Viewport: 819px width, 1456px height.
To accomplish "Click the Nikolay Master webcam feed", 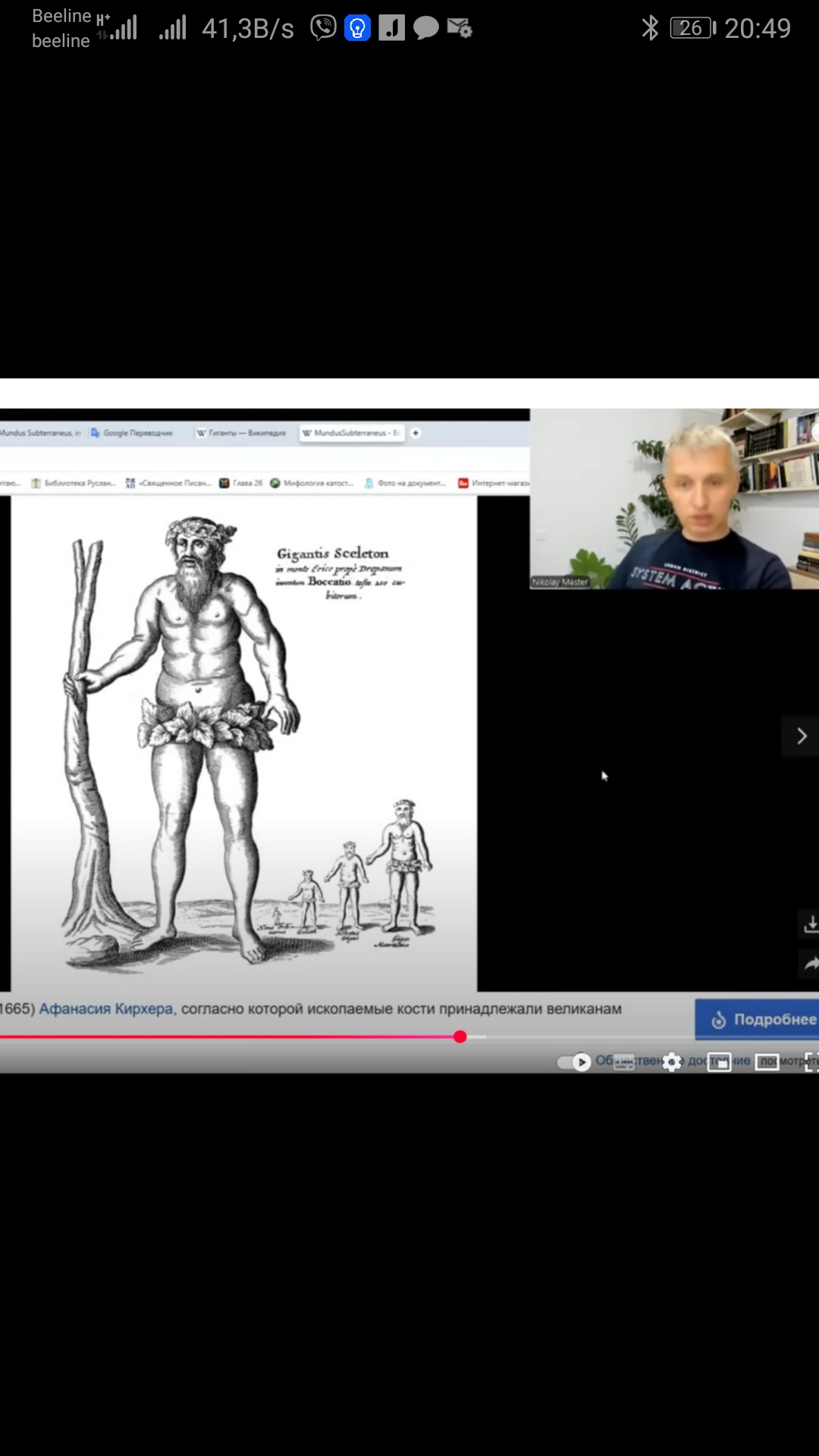I will 674,499.
